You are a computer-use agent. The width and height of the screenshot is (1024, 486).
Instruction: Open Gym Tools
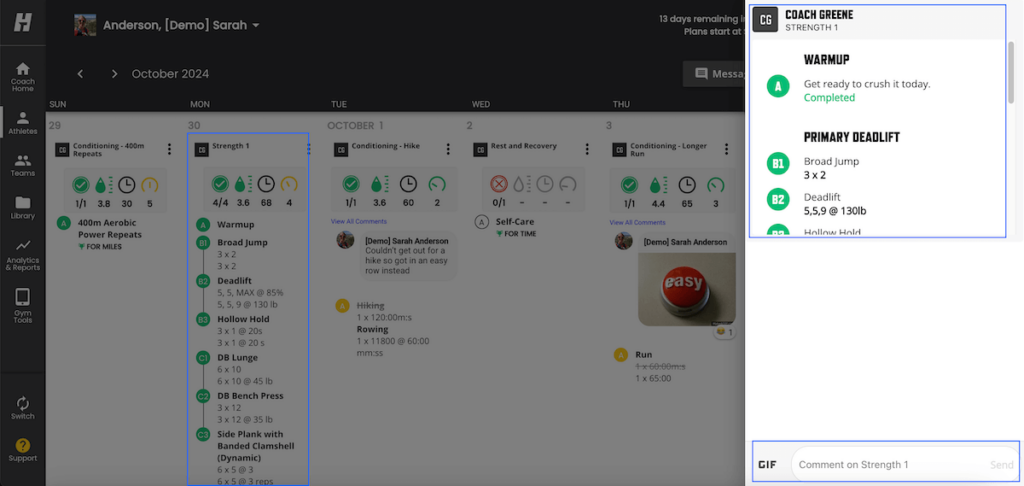click(x=22, y=305)
